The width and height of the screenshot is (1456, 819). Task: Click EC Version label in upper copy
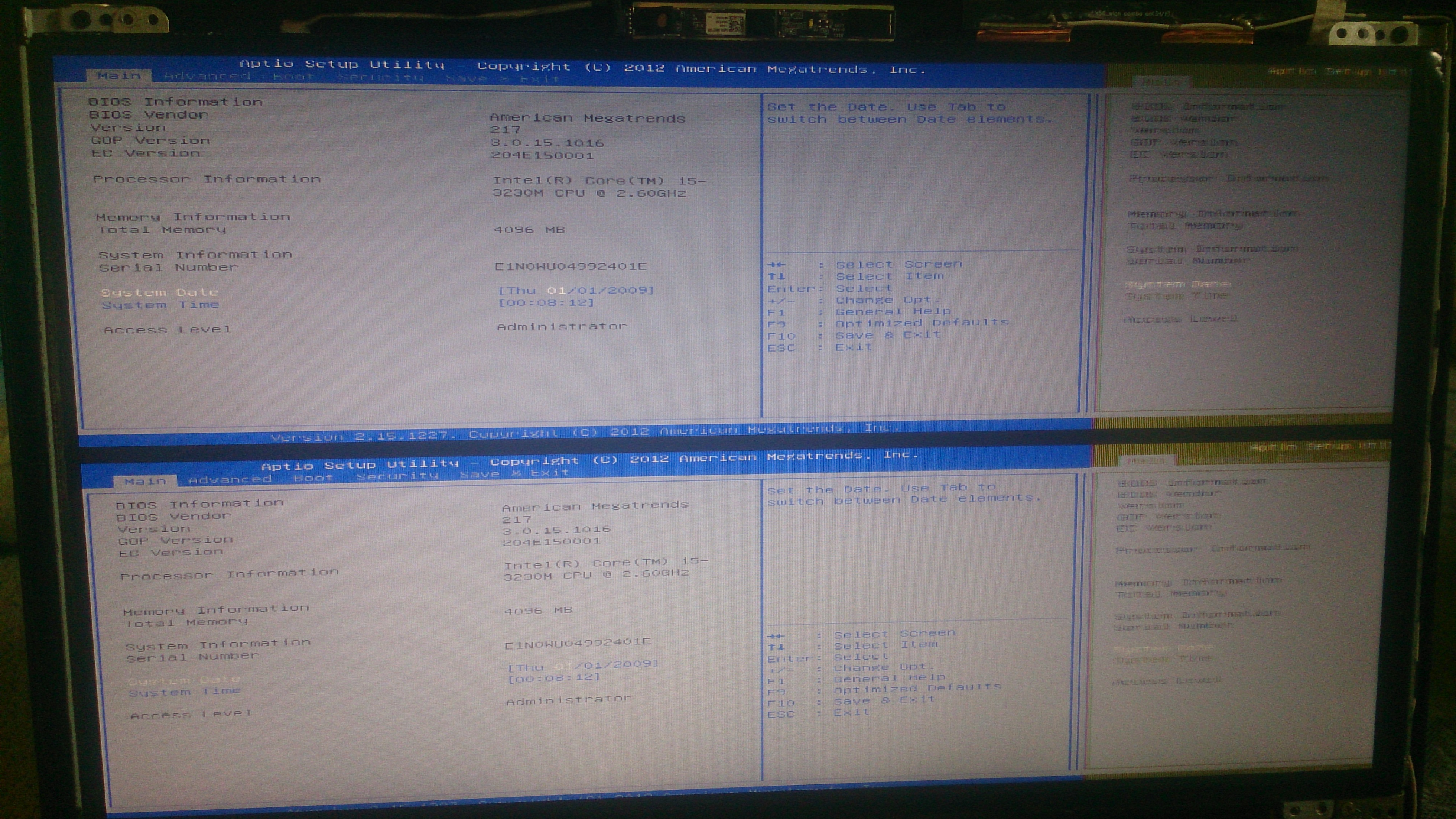[146, 153]
